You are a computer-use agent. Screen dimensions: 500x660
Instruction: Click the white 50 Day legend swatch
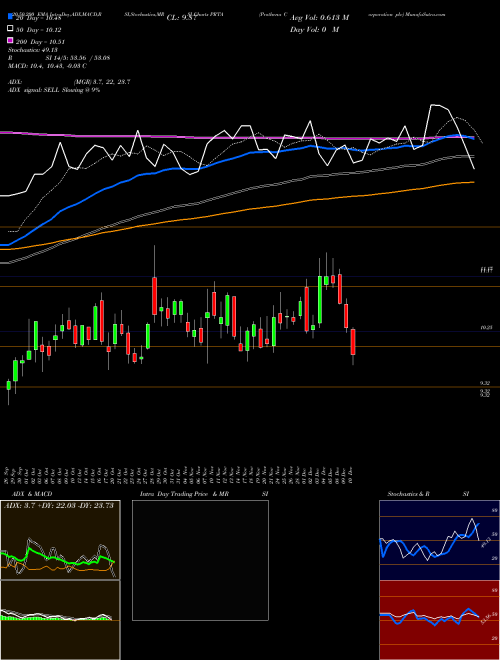(x=11, y=29)
